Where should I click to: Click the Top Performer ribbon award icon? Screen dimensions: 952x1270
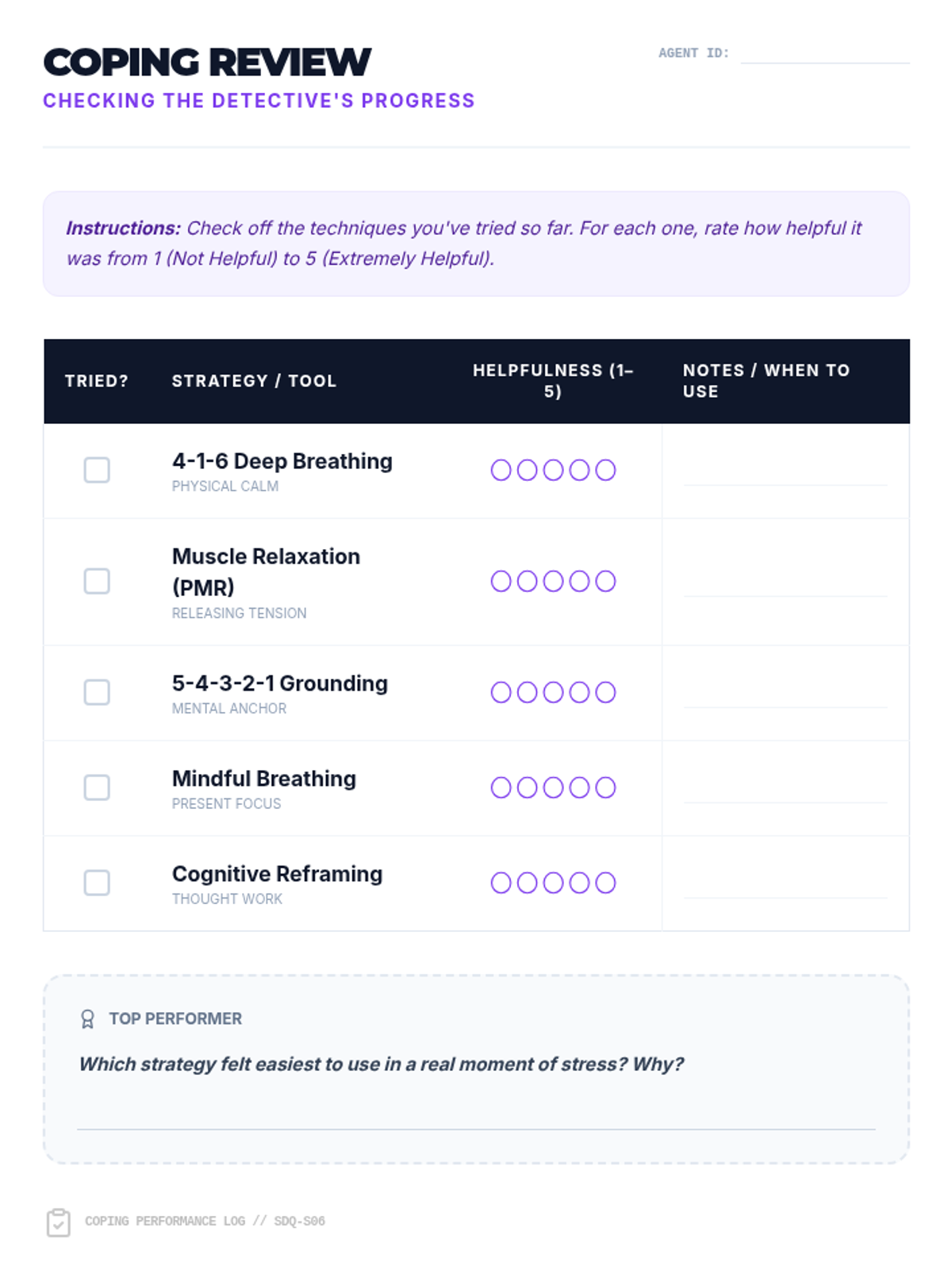pyautogui.click(x=87, y=1019)
